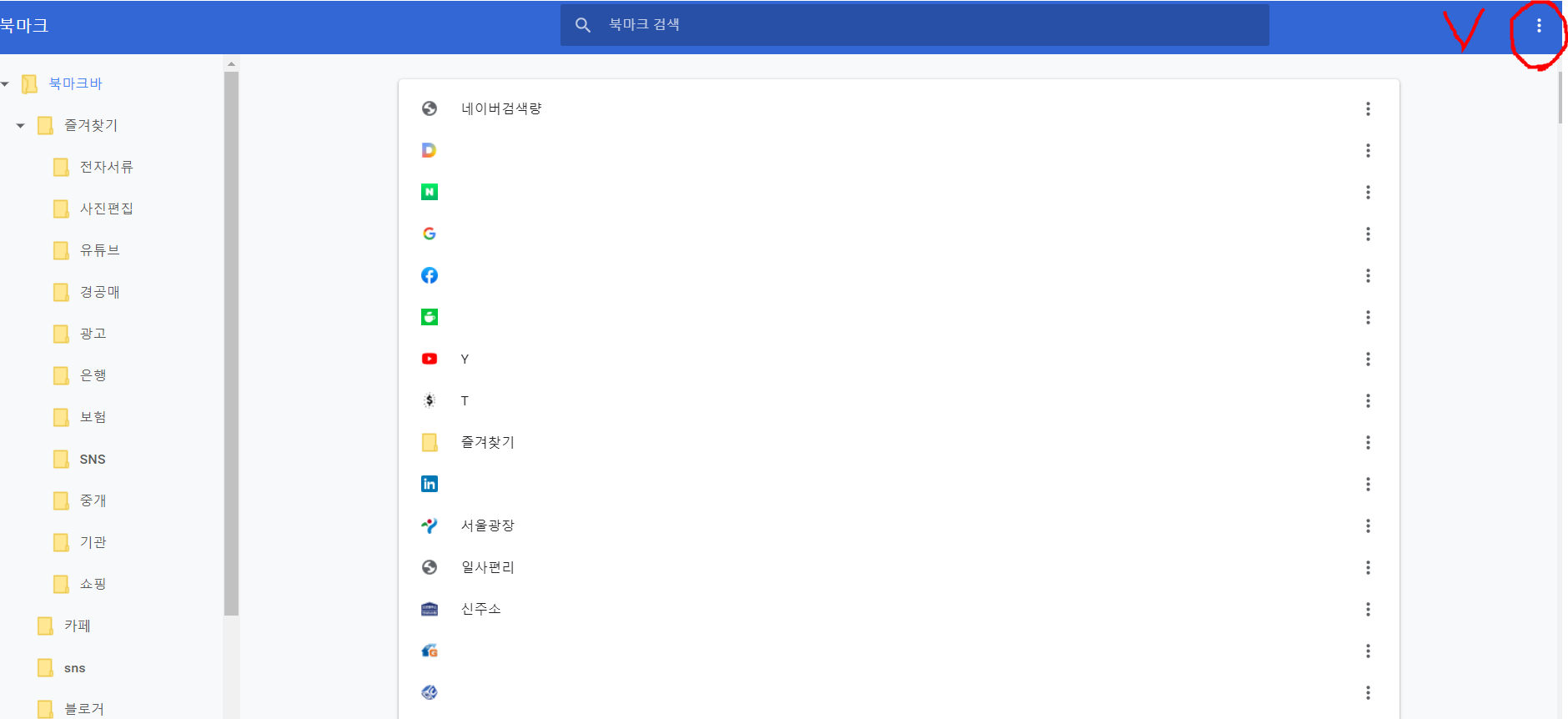The width and height of the screenshot is (1568, 719).
Task: Open more actions for 신주소
Action: click(1368, 609)
